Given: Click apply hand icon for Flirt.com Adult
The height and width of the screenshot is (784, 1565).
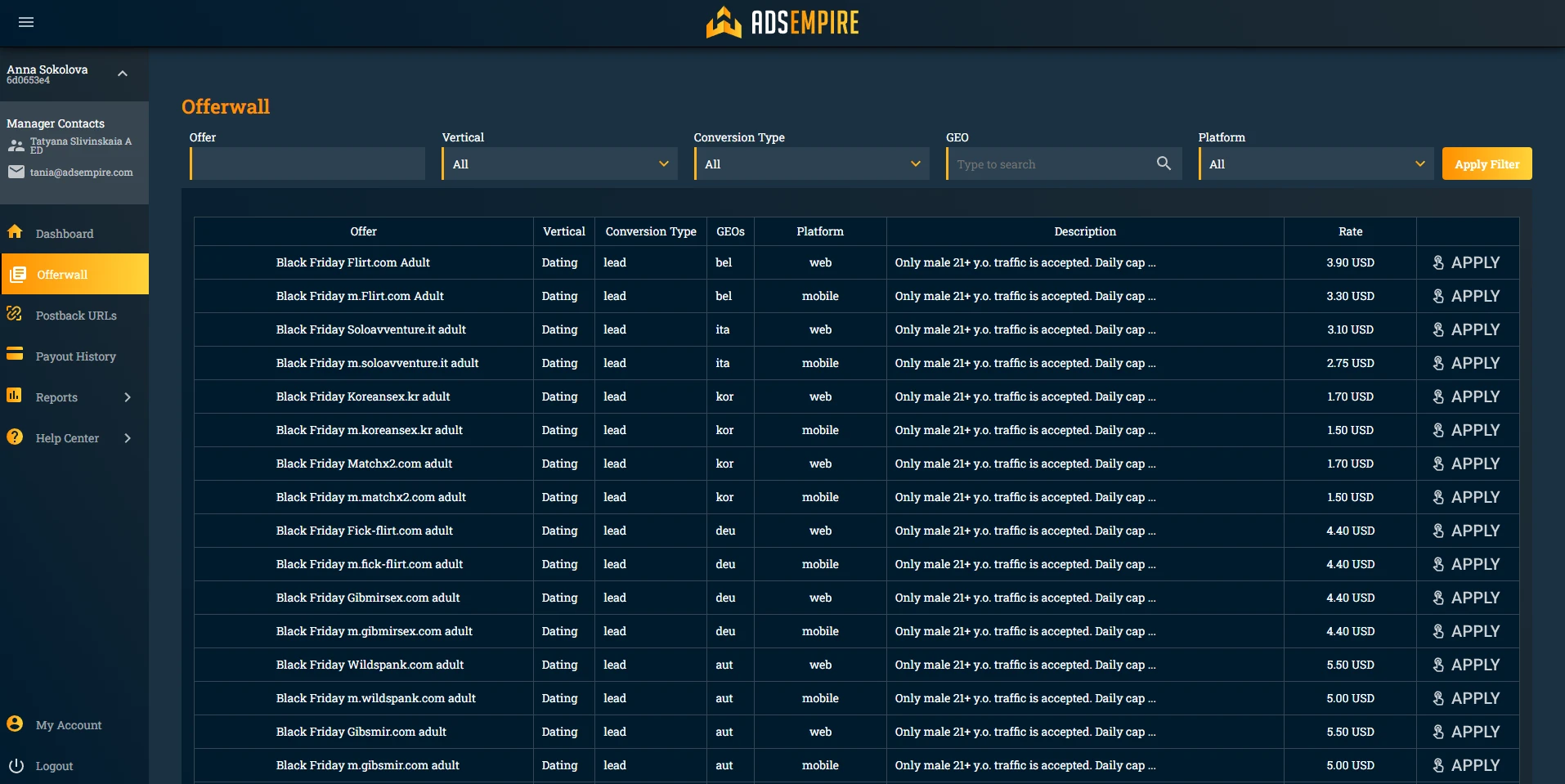Looking at the screenshot, I should coord(1438,262).
